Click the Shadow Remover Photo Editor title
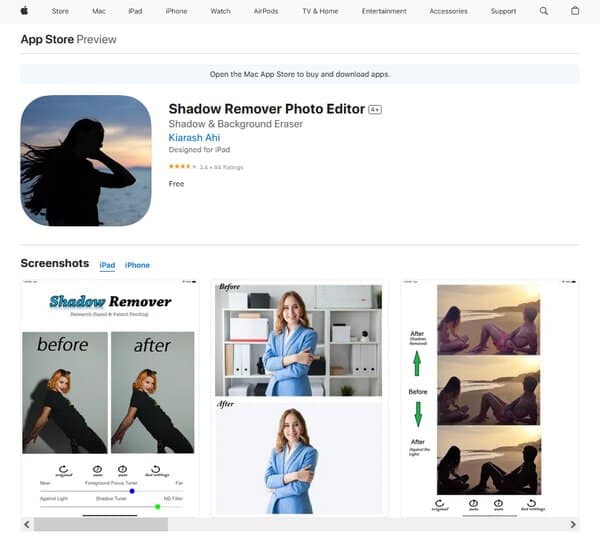 pos(267,109)
